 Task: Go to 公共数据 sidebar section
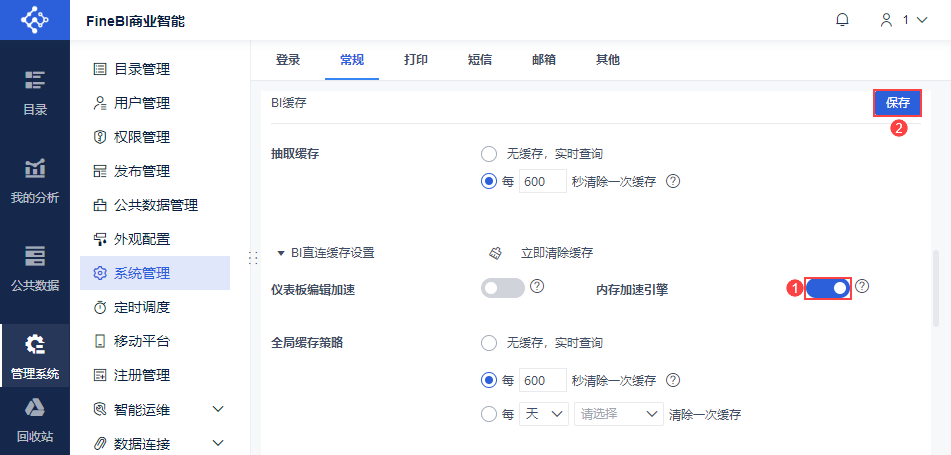coord(35,267)
